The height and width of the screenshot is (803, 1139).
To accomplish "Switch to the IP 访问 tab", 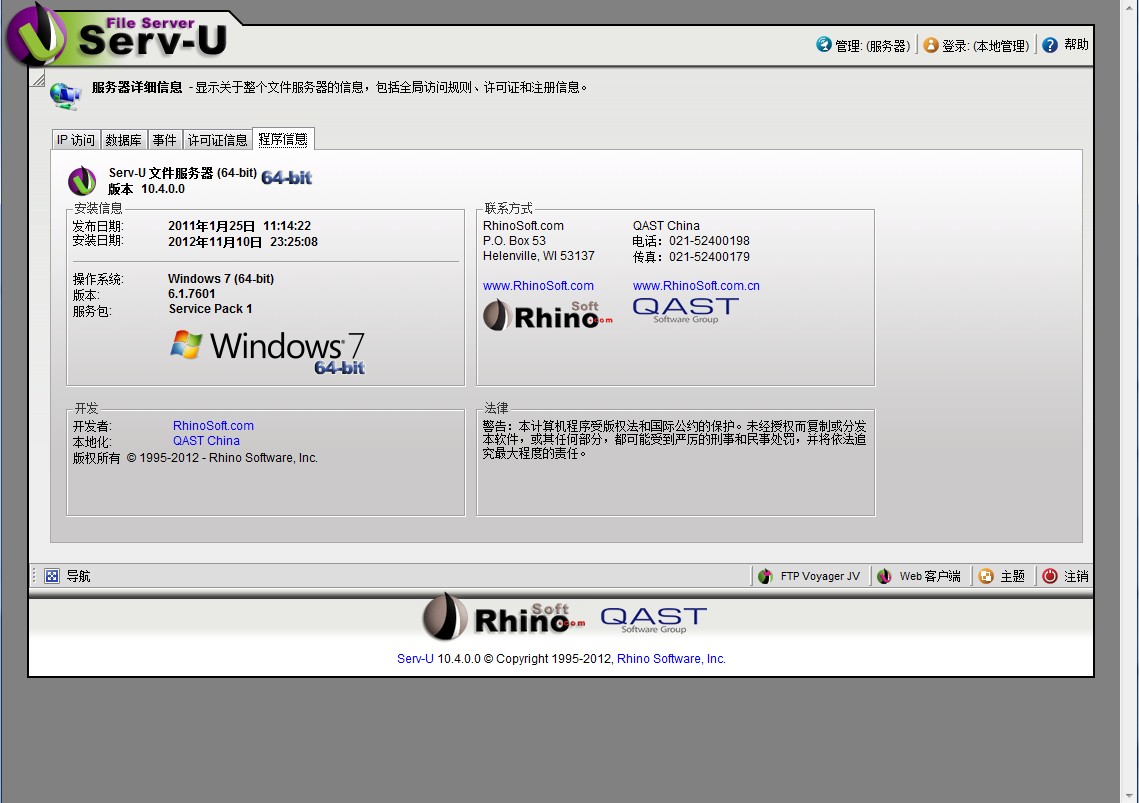I will point(76,140).
